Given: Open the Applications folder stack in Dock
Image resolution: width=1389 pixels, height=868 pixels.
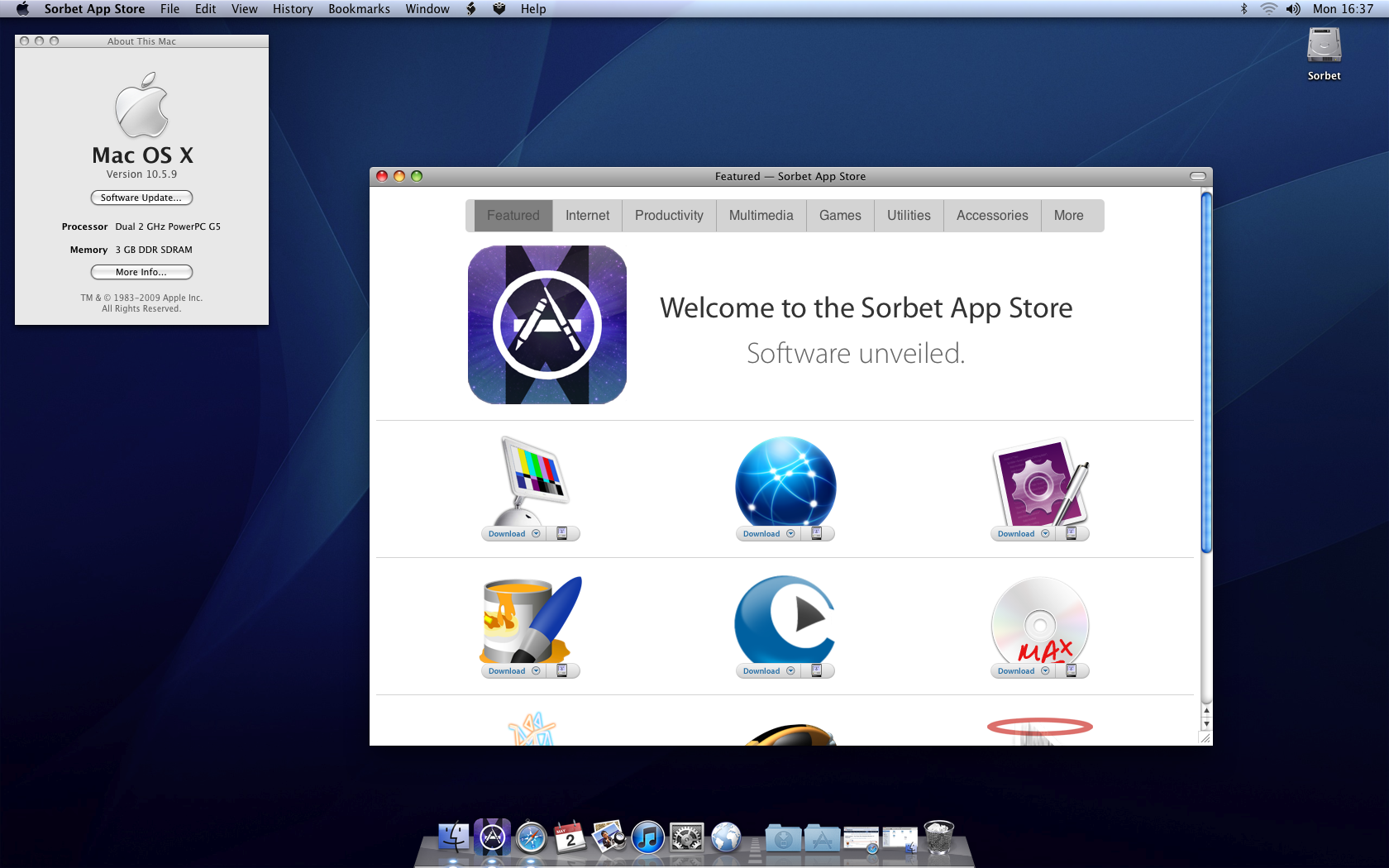Looking at the screenshot, I should [x=822, y=838].
